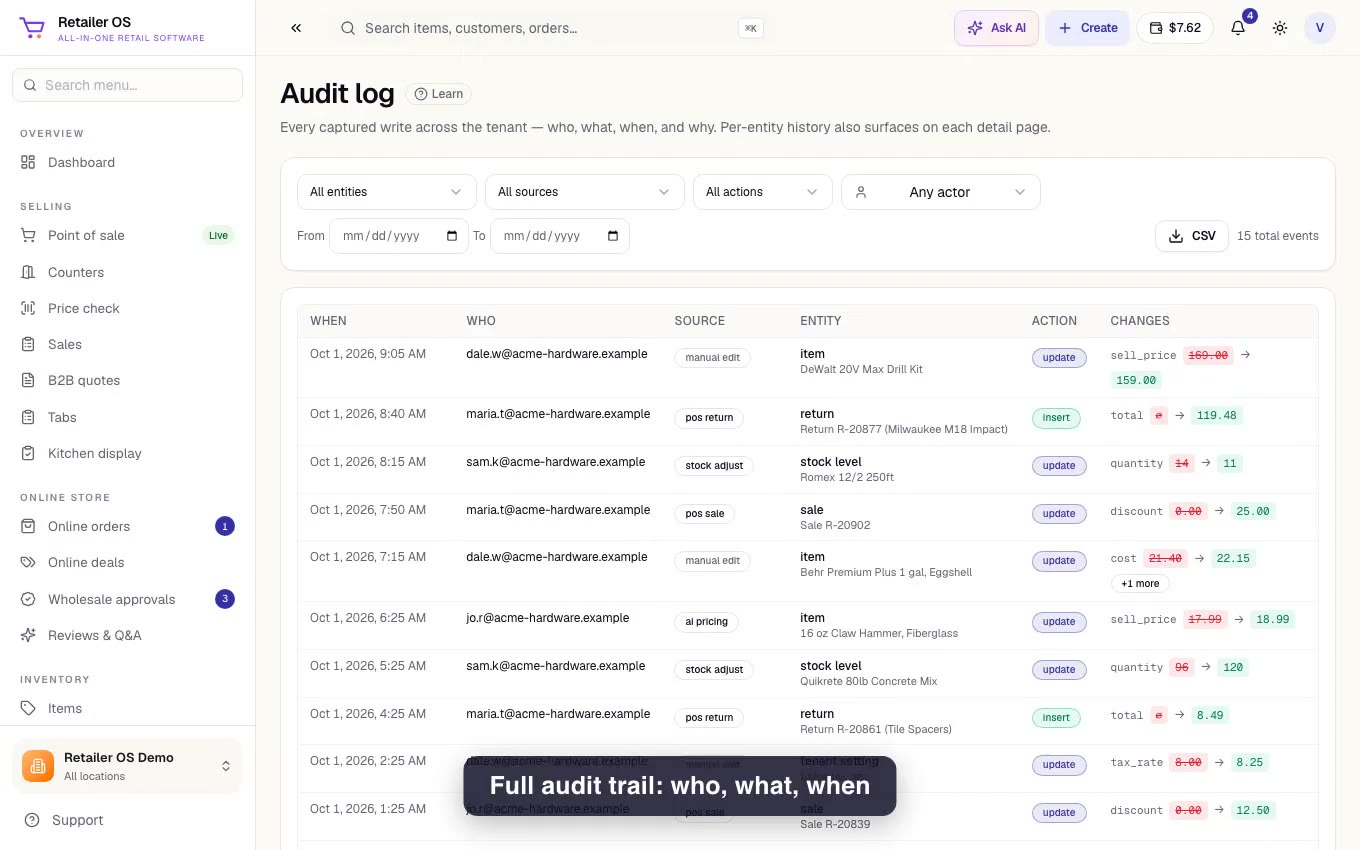Screen dimensions: 1360x850
Task: Click Return R-20861 (Tile Spacers) entry
Action: 876,729
